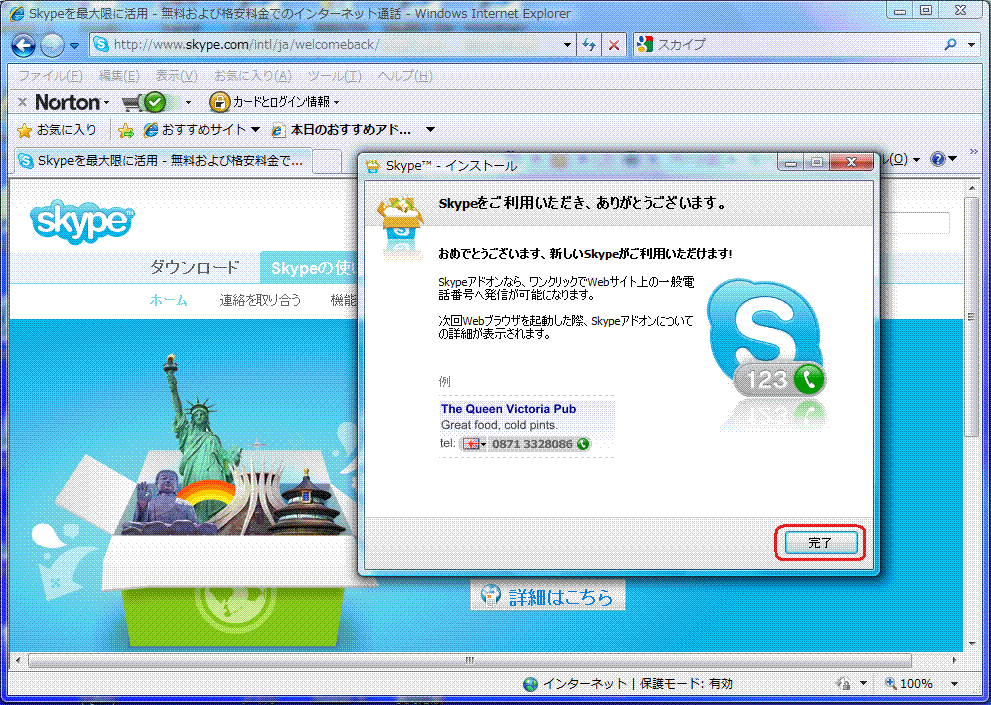Open the ダウンロード page tab
991x705 pixels.
(195, 267)
